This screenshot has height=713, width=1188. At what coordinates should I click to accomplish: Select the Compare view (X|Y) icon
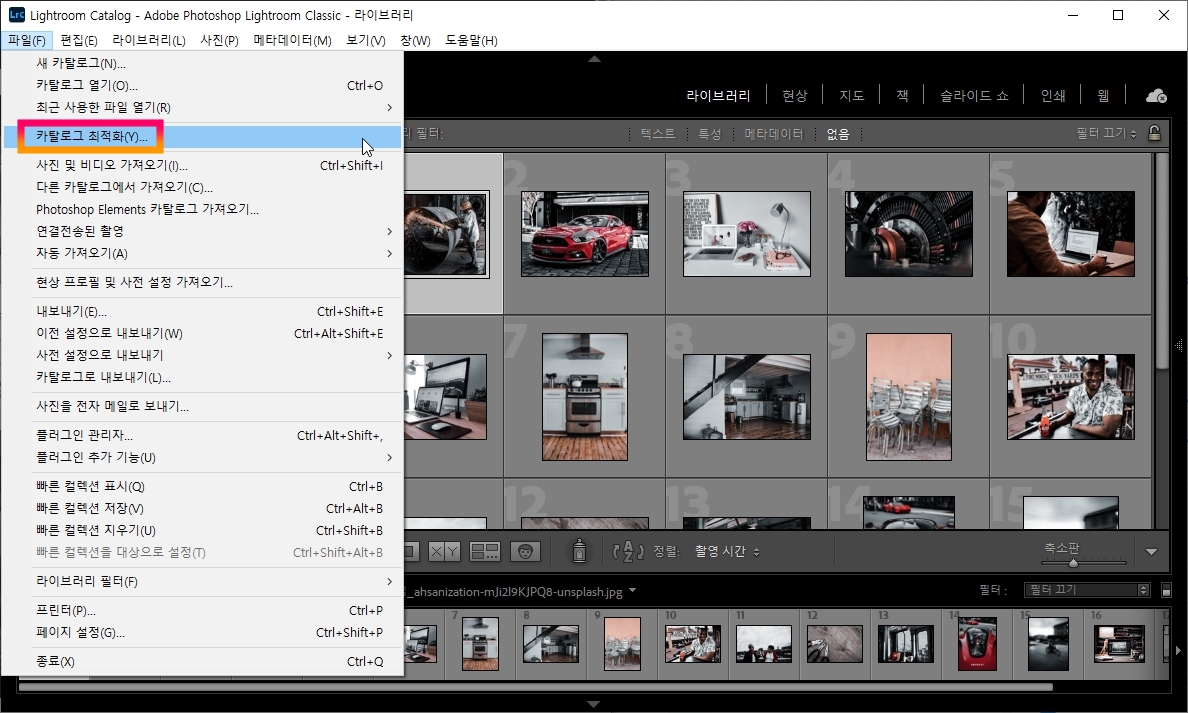click(444, 552)
